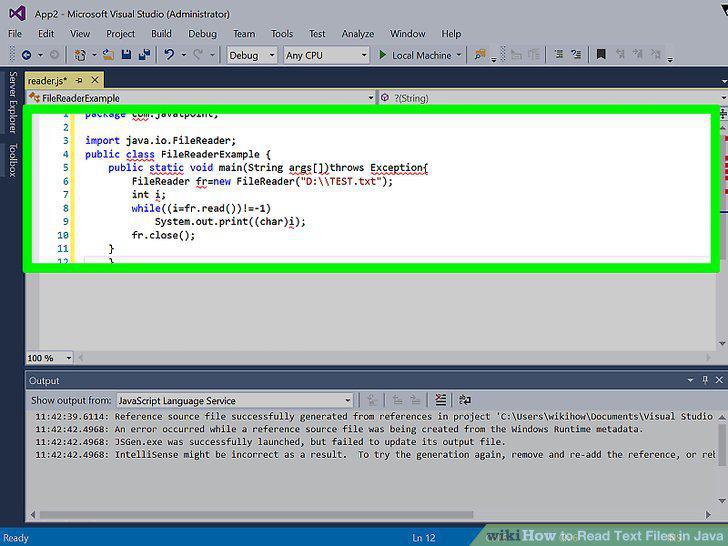Save reader.js with the Save icon

126,55
